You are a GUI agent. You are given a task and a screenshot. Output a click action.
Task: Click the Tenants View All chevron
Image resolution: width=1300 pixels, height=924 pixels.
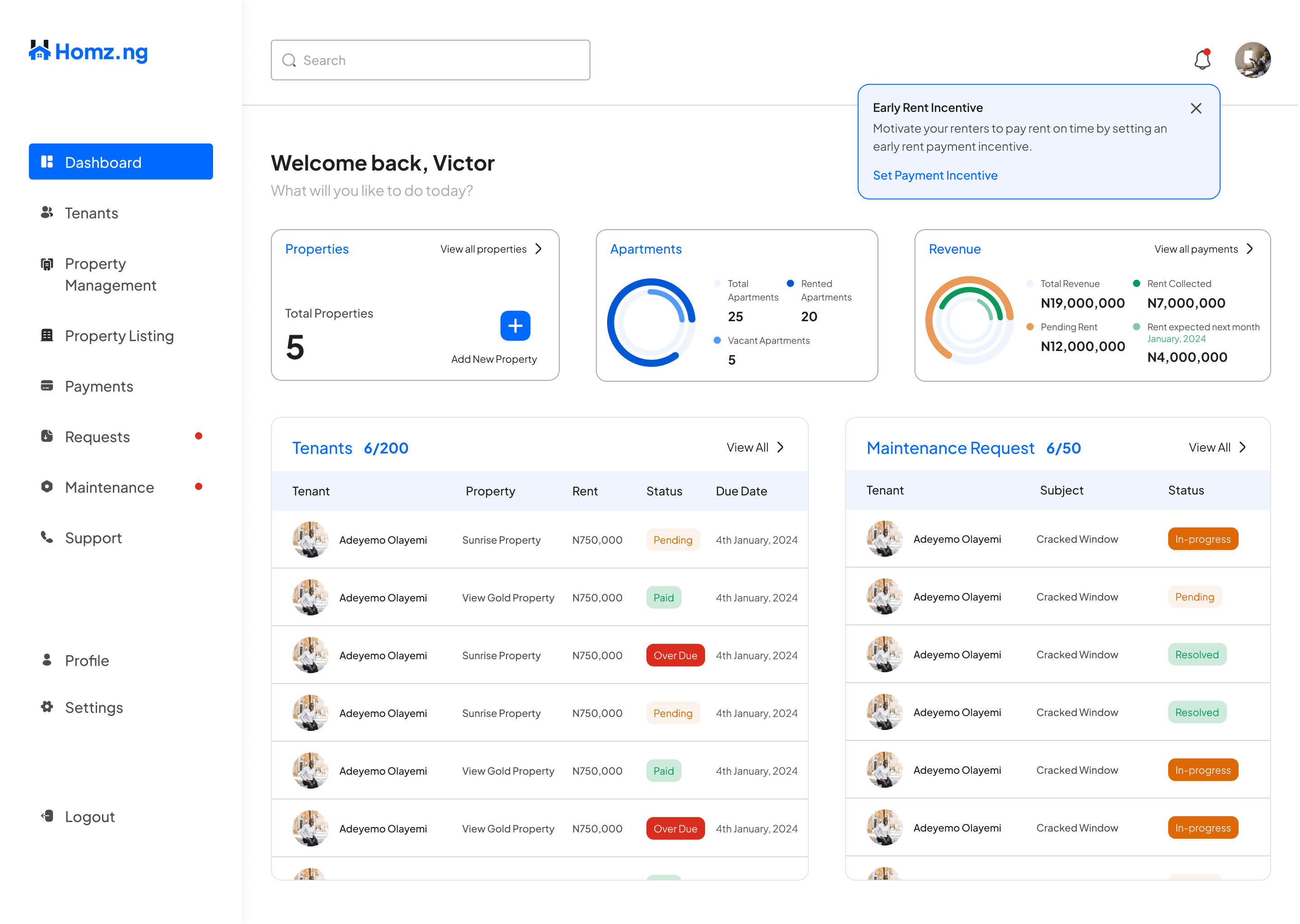780,448
